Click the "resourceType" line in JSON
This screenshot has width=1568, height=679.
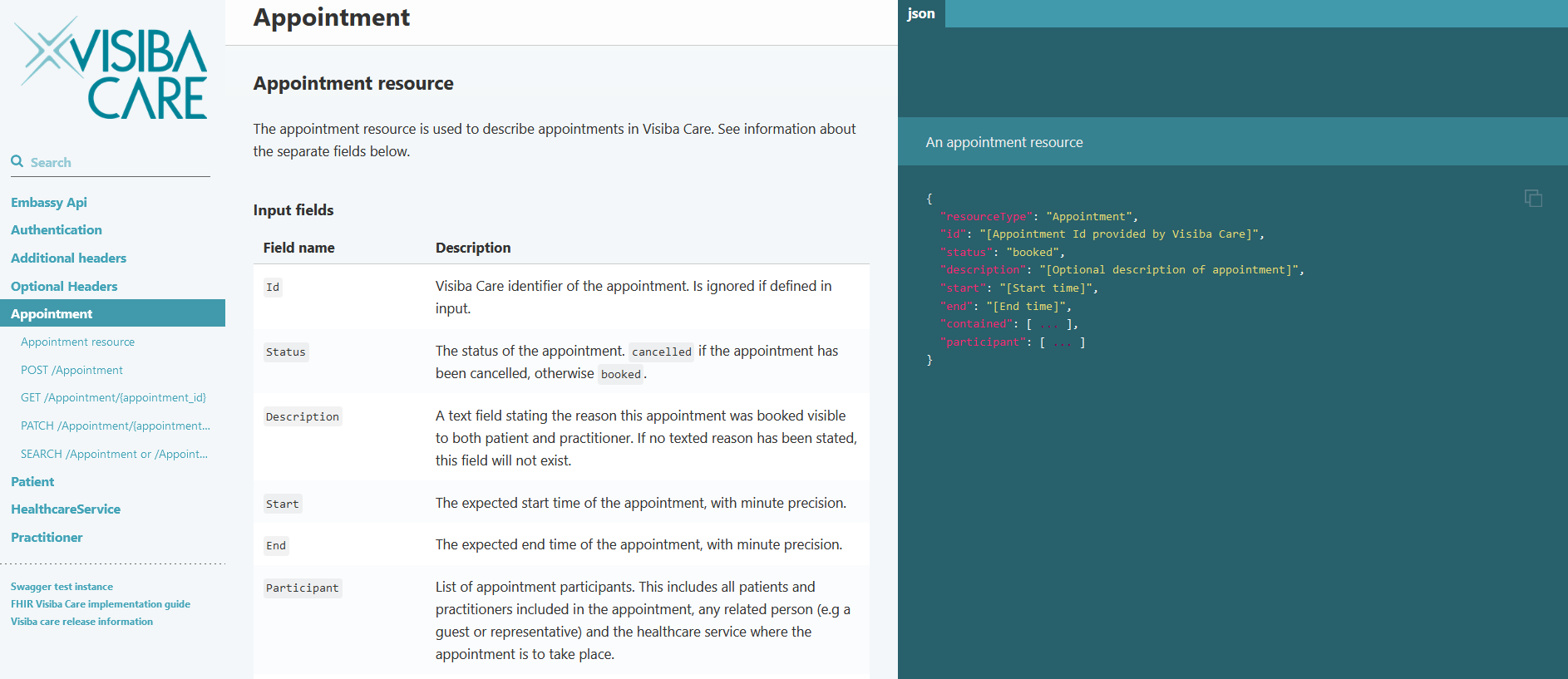(1039, 217)
